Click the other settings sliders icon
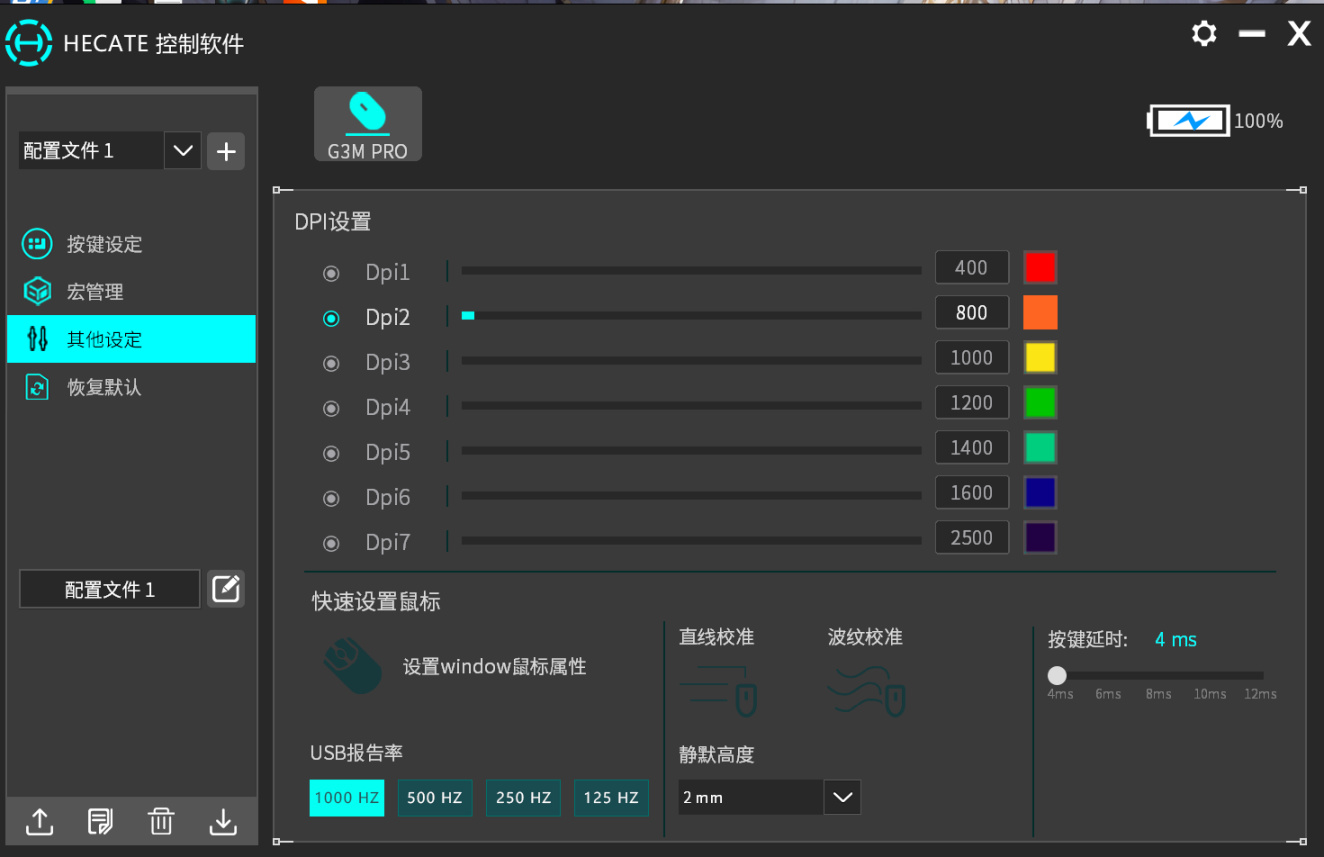 37,339
